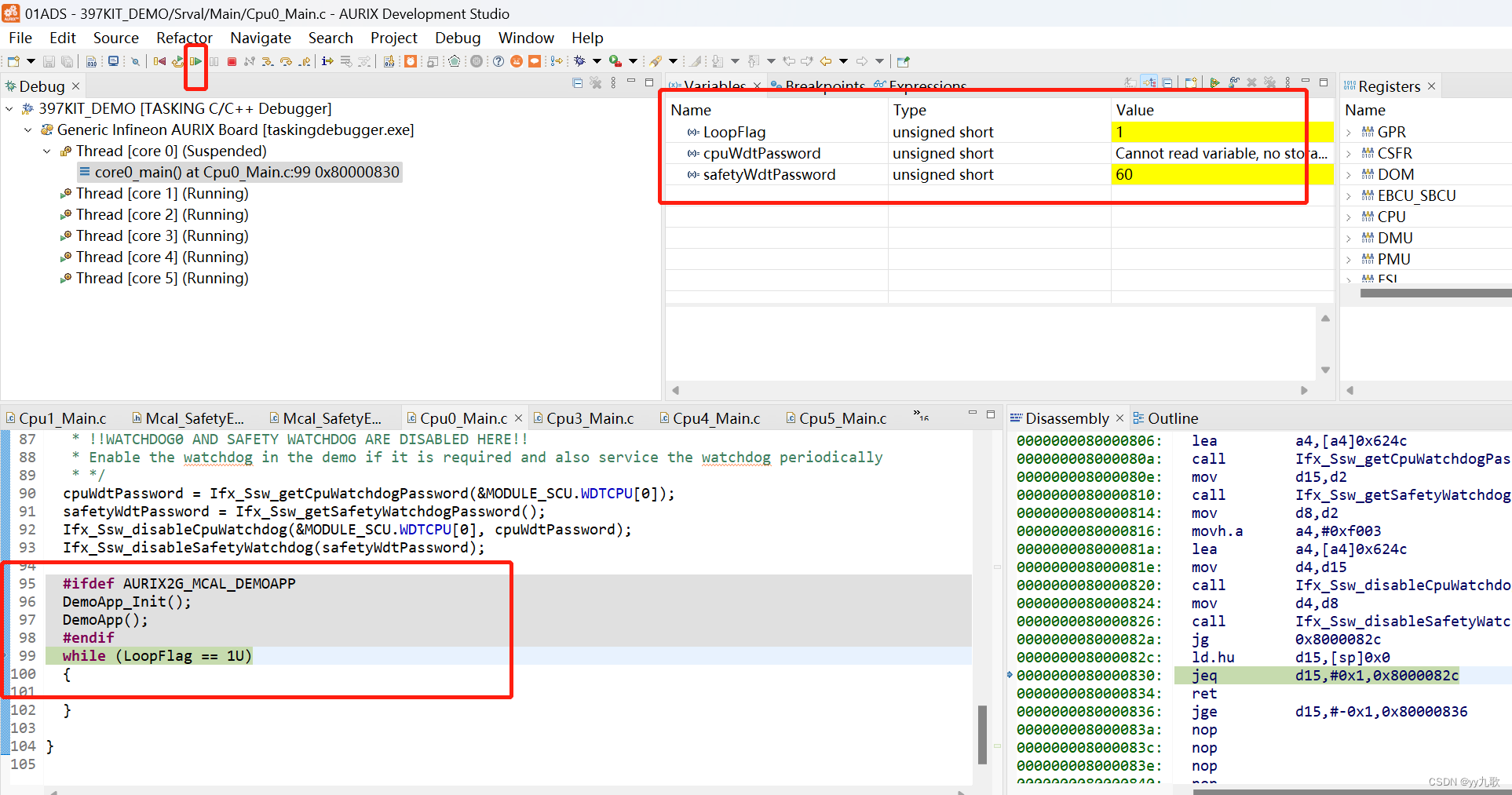This screenshot has width=1512, height=795.
Task: Click the Restart debug session icon
Action: point(178,61)
